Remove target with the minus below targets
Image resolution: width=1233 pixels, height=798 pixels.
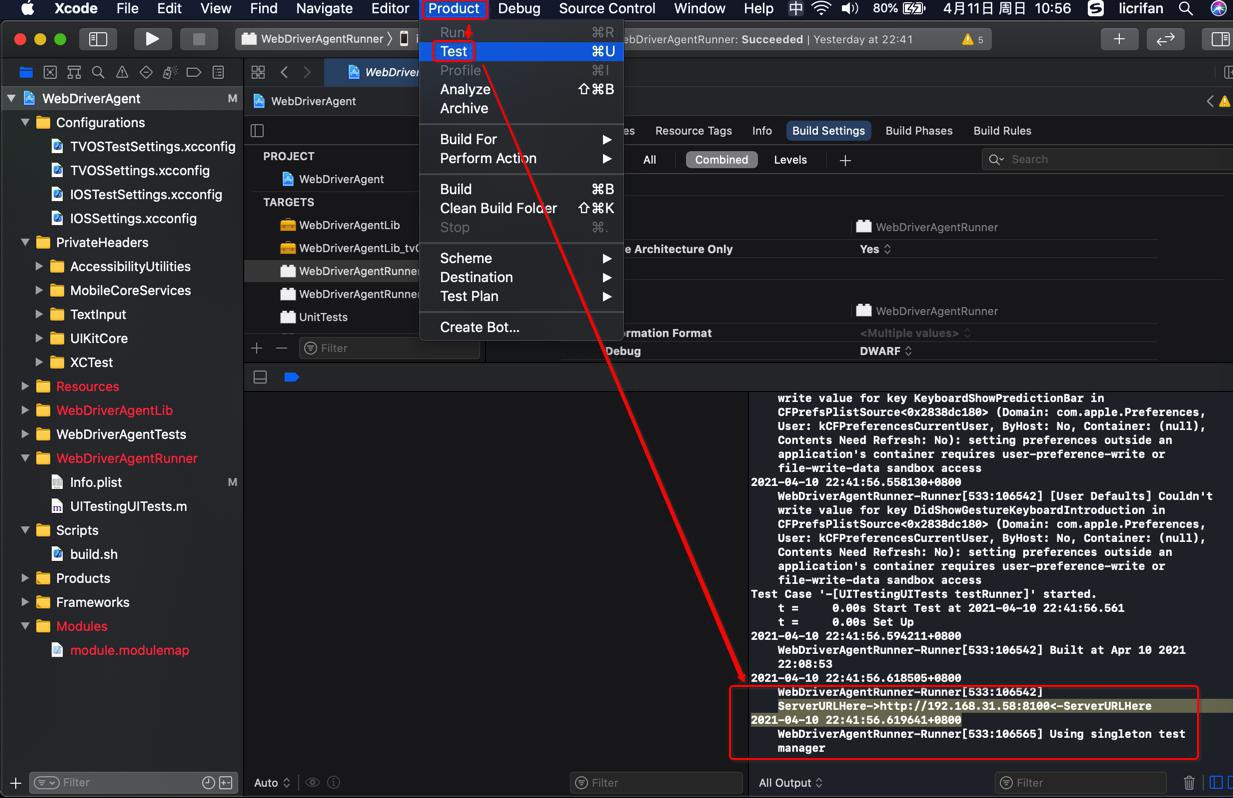point(281,348)
